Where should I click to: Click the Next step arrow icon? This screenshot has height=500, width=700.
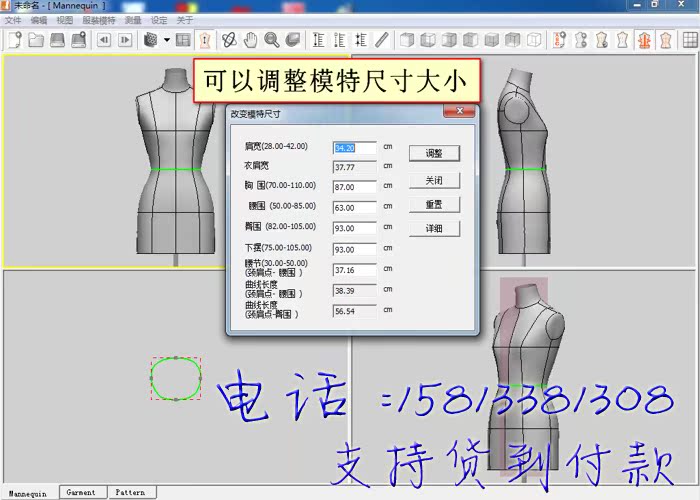[x=125, y=40]
